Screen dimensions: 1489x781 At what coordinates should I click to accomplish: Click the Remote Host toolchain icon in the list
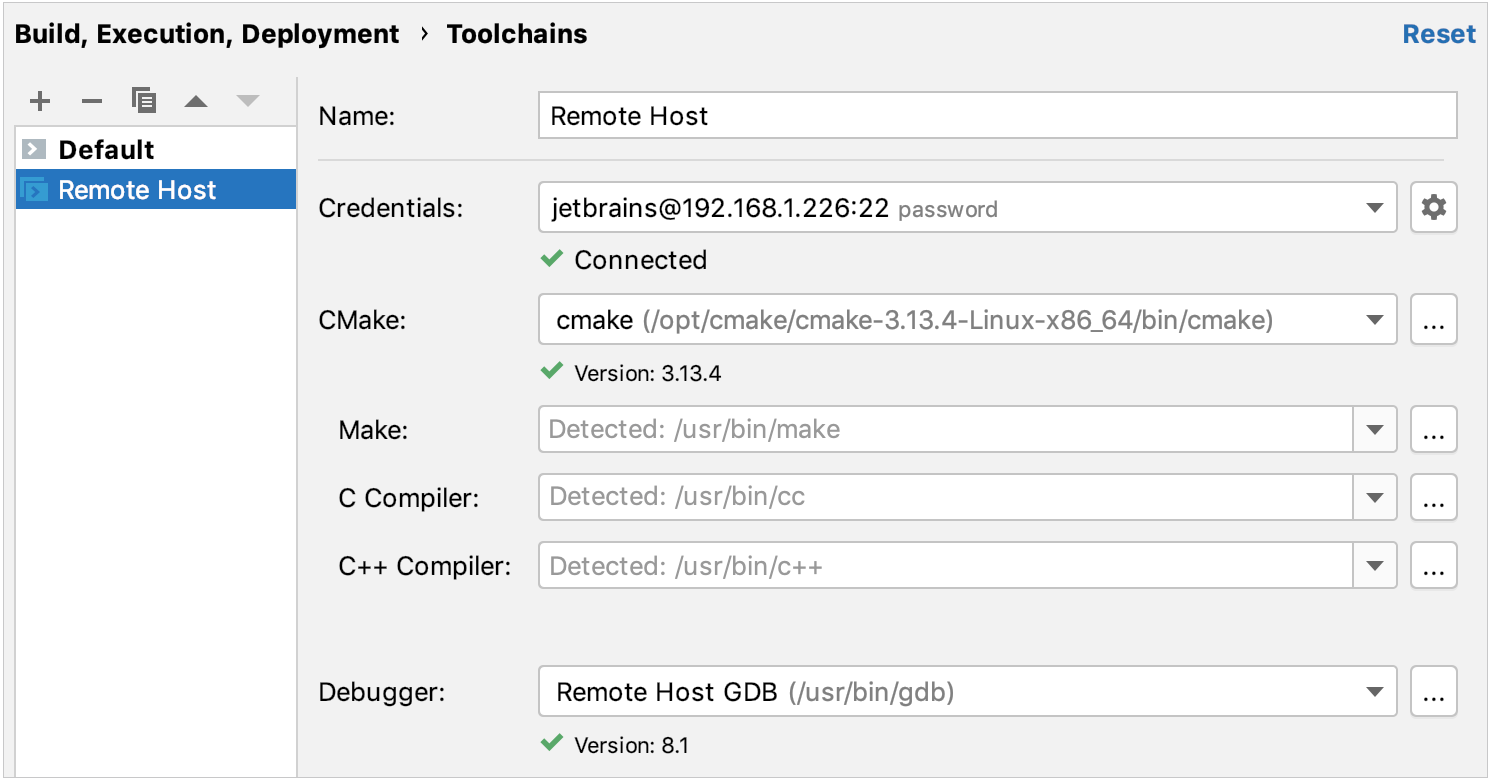pos(33,189)
